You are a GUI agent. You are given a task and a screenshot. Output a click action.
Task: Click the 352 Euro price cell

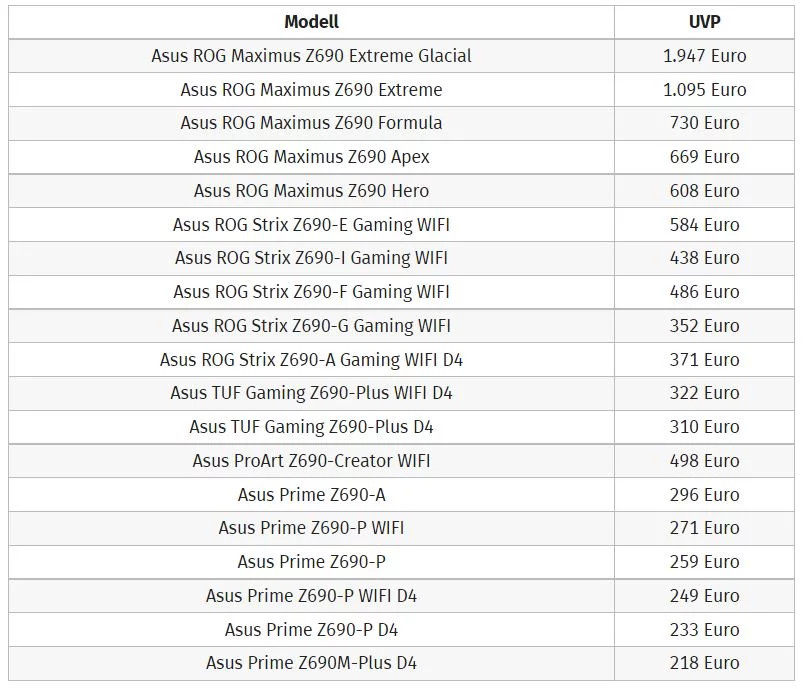(704, 326)
